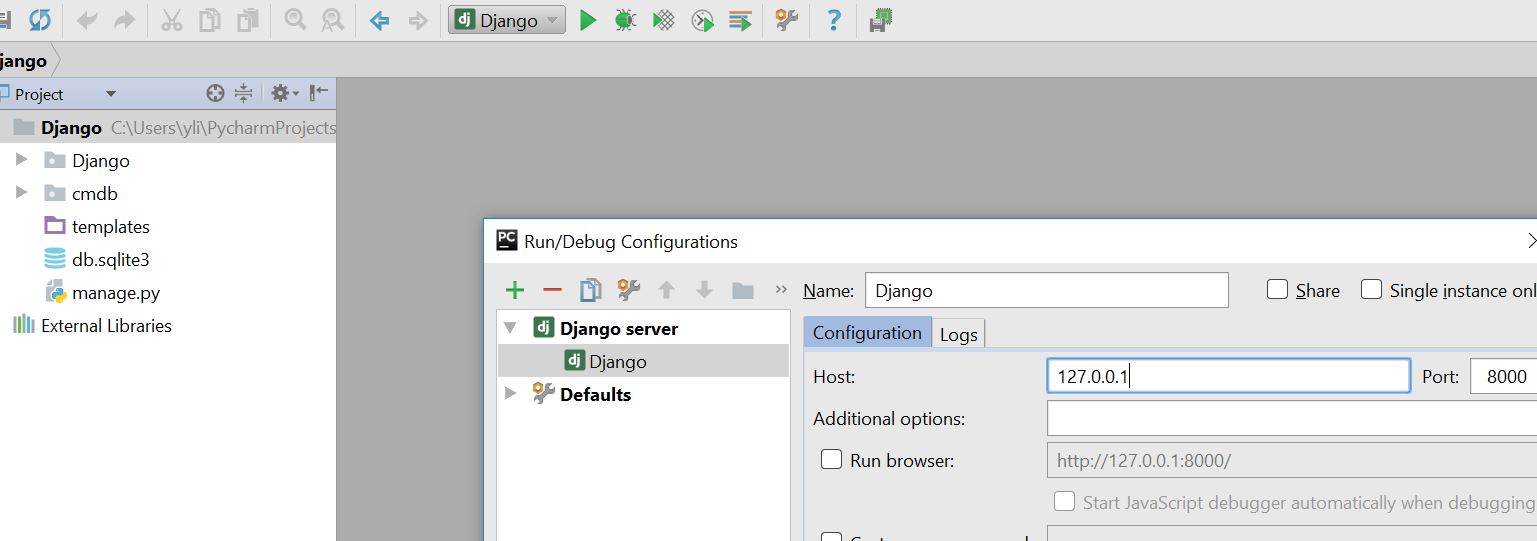Open the Django run configuration dropdown
Screen dimensions: 1537x541
(507, 20)
